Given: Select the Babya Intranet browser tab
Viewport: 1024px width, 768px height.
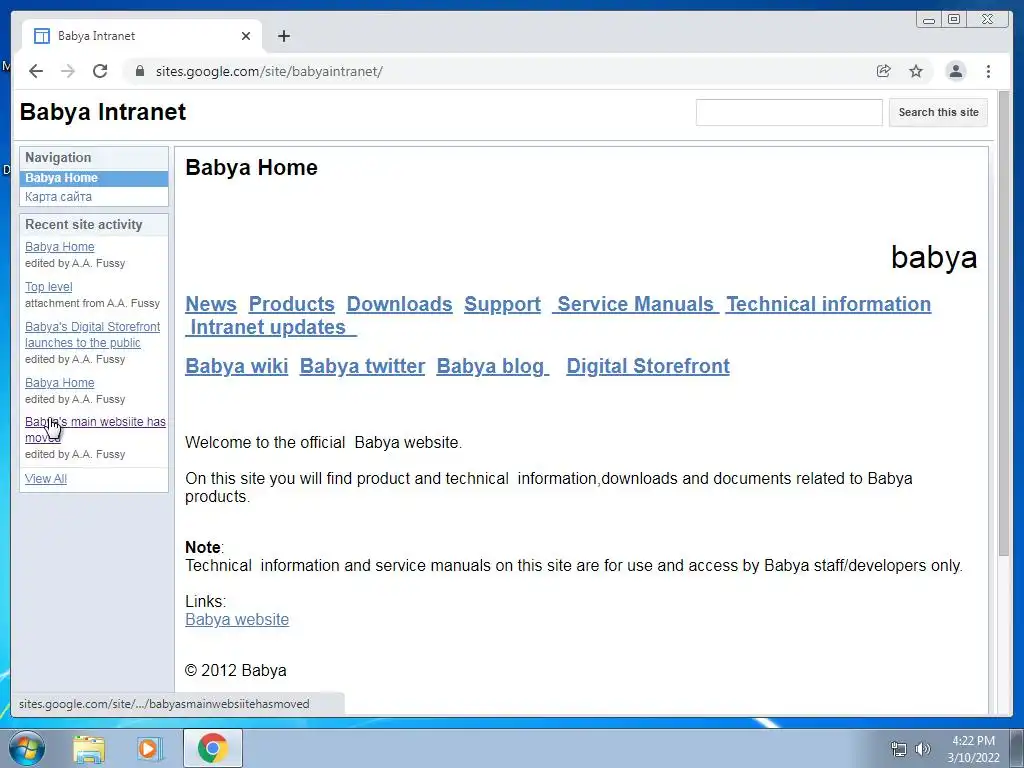Looking at the screenshot, I should [142, 36].
